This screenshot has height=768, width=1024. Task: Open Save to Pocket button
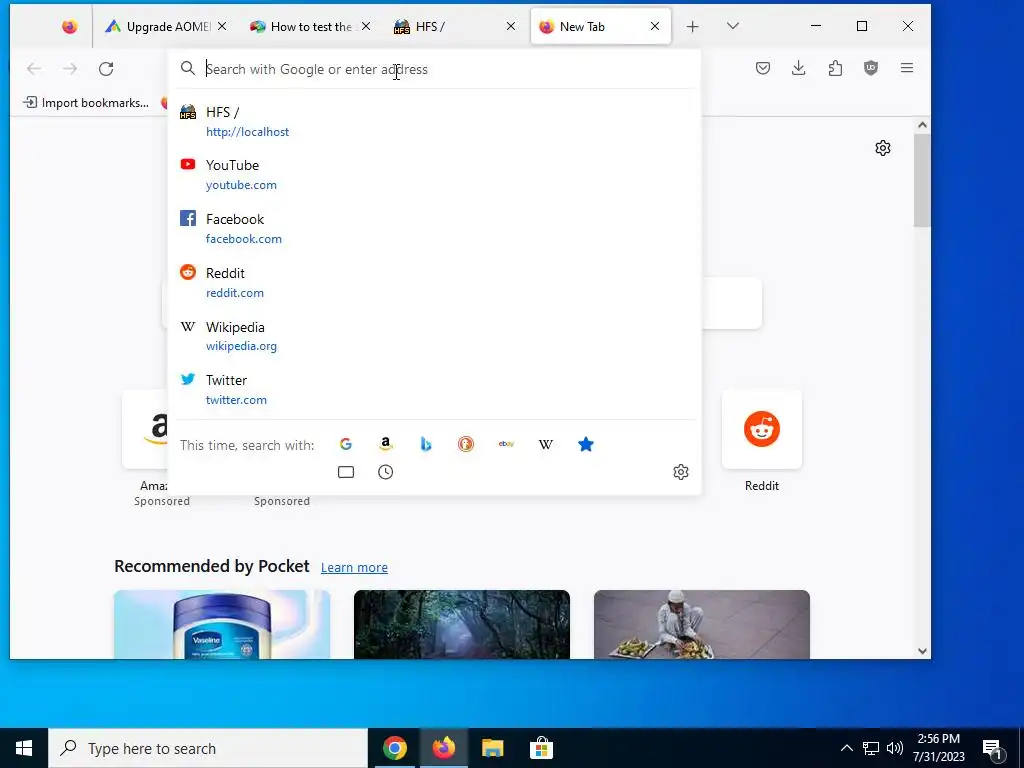763,68
